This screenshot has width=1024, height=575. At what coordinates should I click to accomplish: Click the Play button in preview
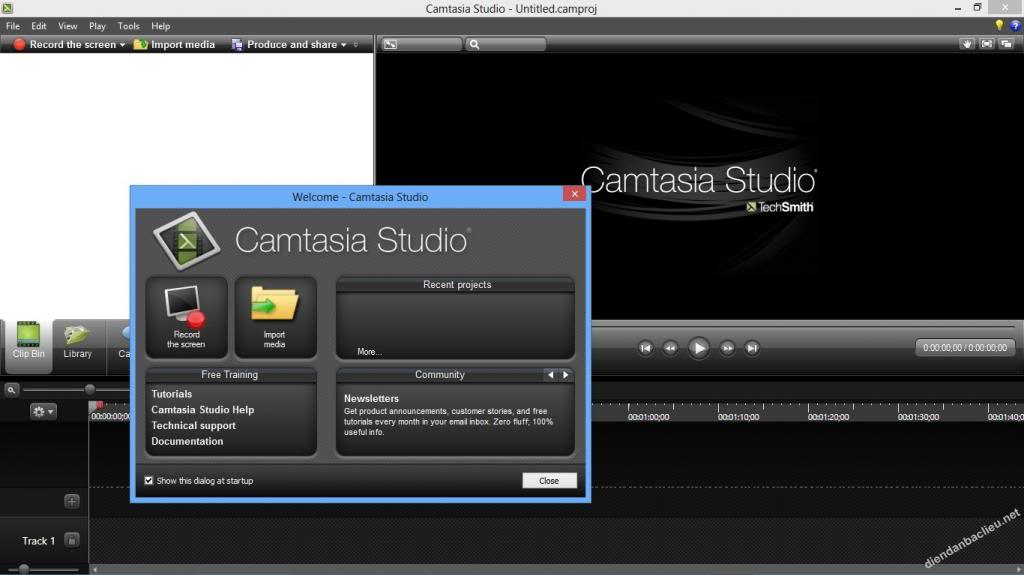pos(698,348)
